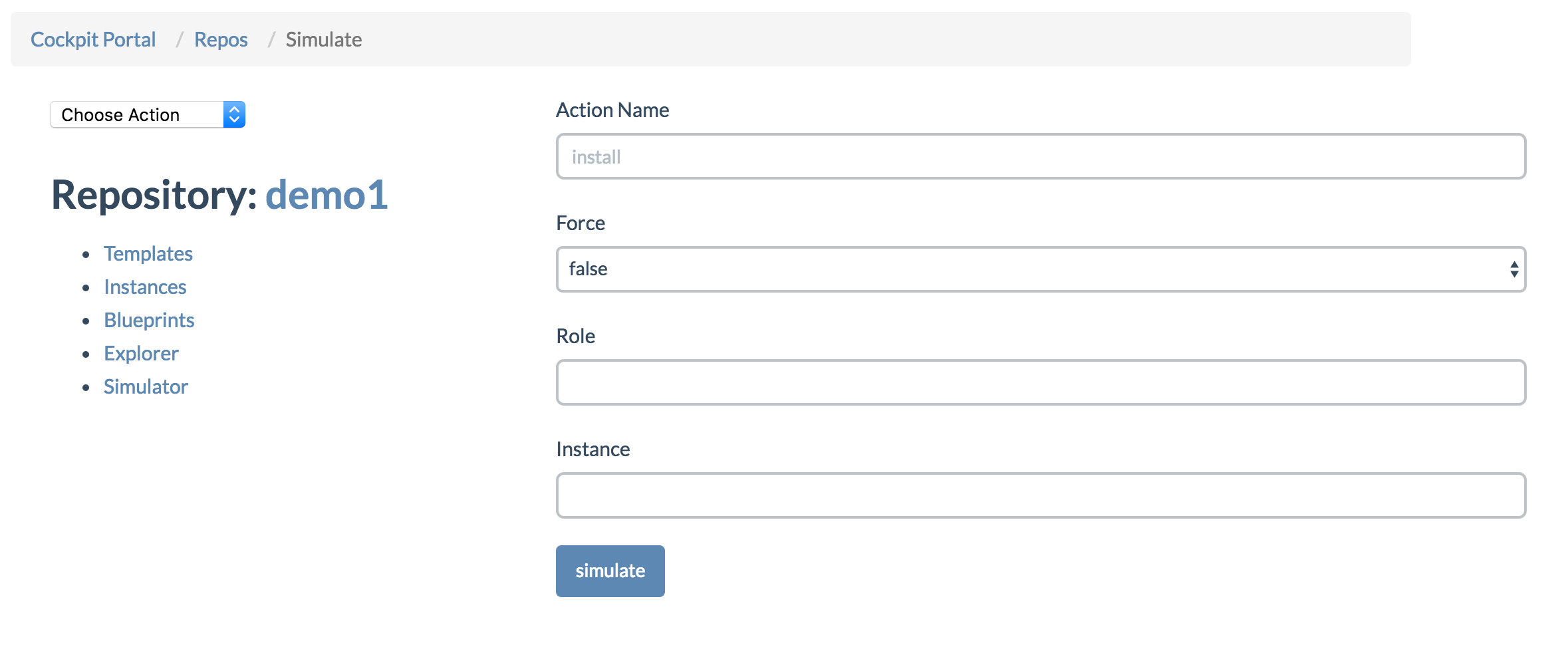This screenshot has height=649, width=1568.
Task: Open the Templates link
Action: pos(148,254)
